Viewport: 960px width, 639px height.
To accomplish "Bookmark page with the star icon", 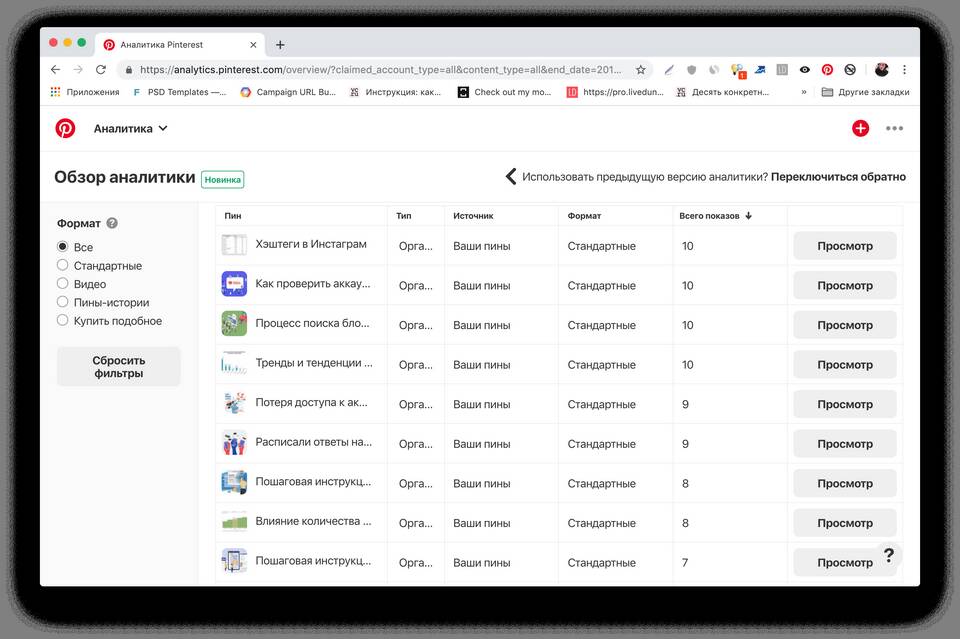I will pyautogui.click(x=641, y=70).
